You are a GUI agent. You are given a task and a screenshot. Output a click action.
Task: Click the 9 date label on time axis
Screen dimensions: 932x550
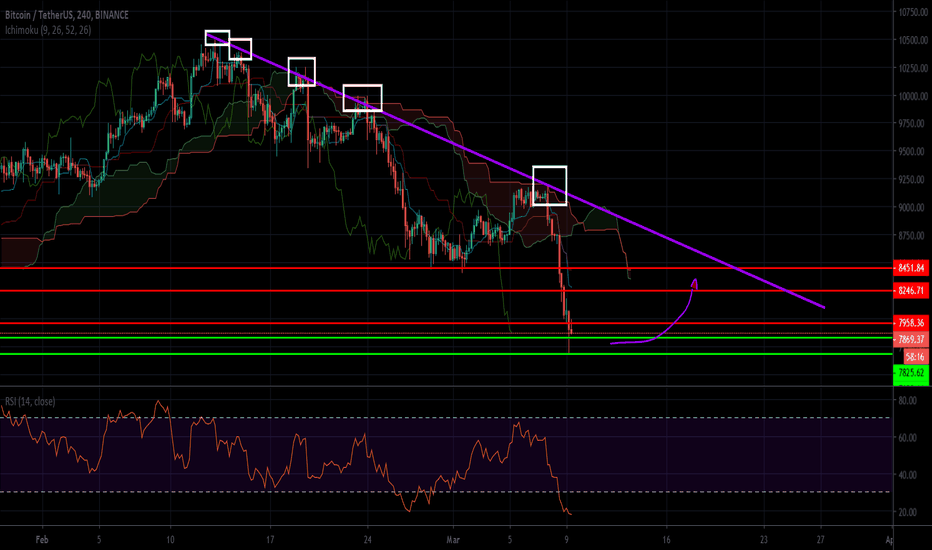tap(566, 540)
